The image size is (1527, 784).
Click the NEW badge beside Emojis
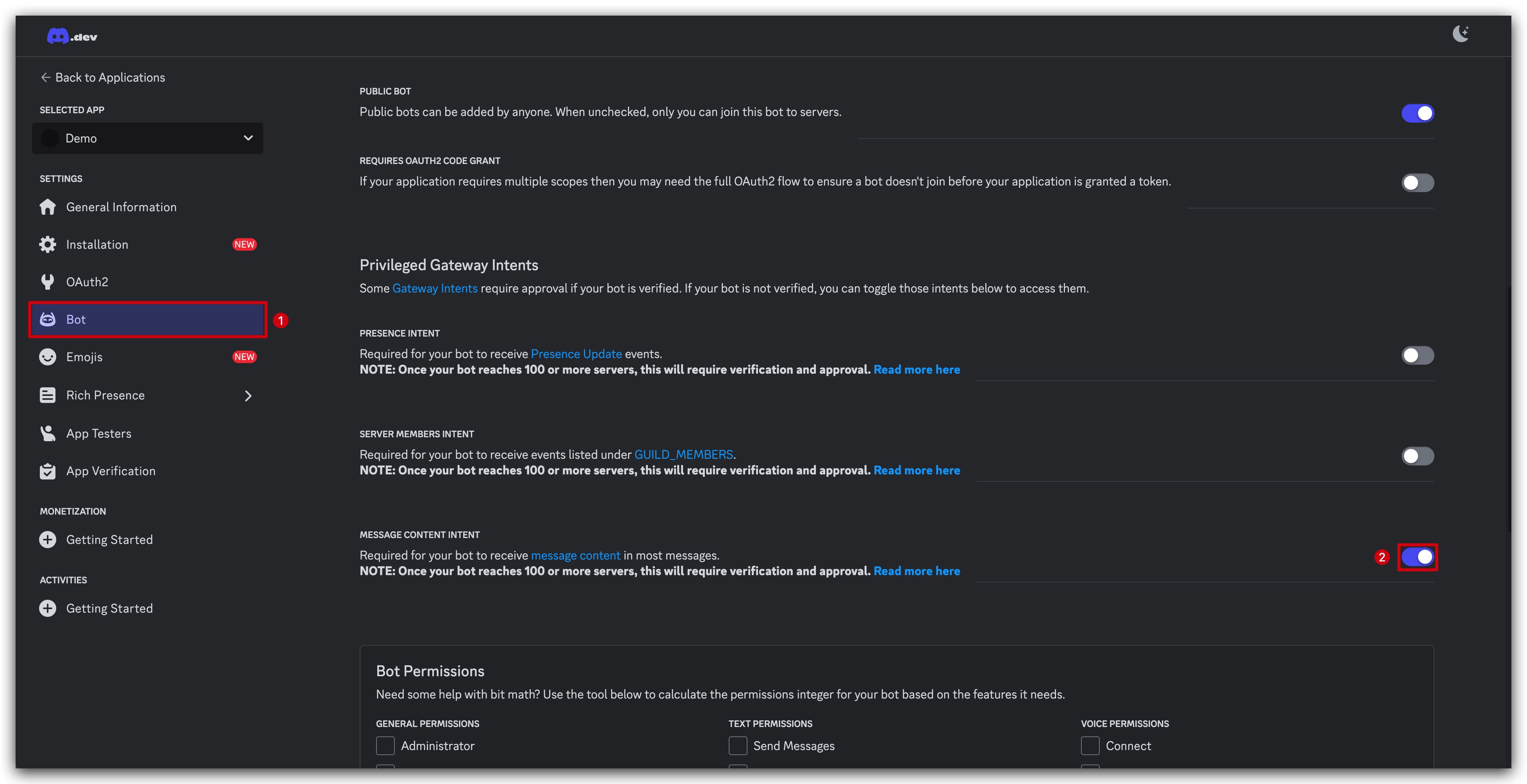[x=244, y=357]
